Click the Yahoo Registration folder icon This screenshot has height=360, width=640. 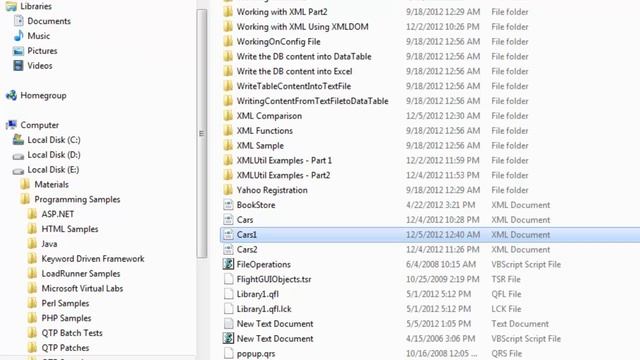coord(228,190)
